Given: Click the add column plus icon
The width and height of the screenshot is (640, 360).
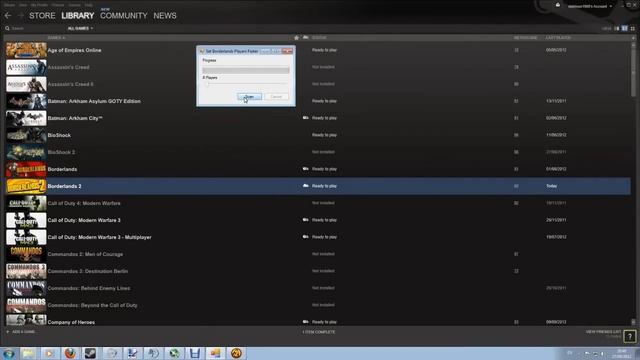Looking at the screenshot, I should pos(633,38).
